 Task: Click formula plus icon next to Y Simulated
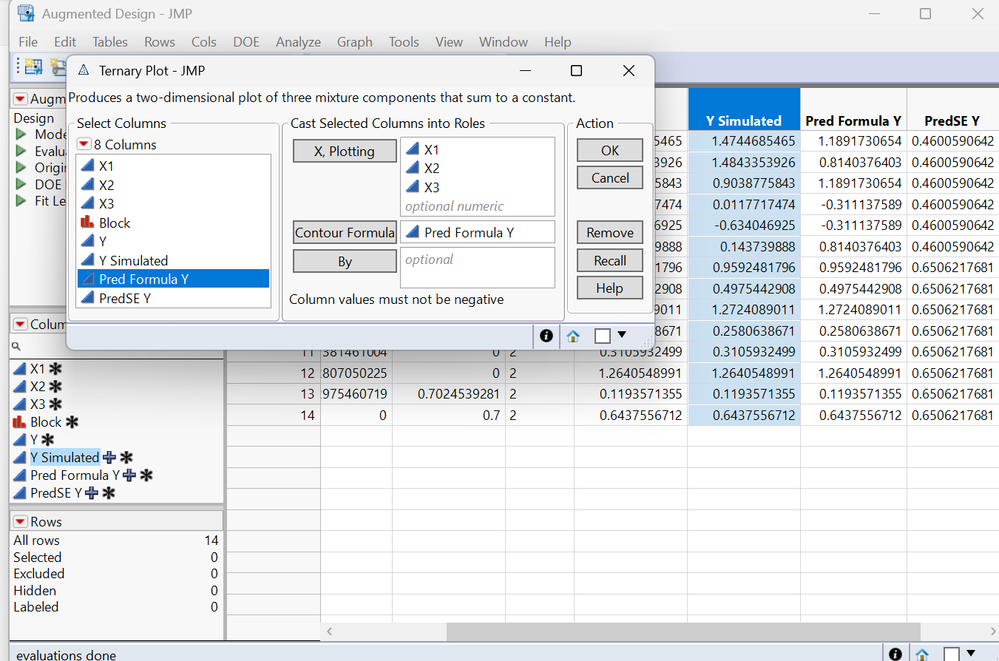point(110,457)
